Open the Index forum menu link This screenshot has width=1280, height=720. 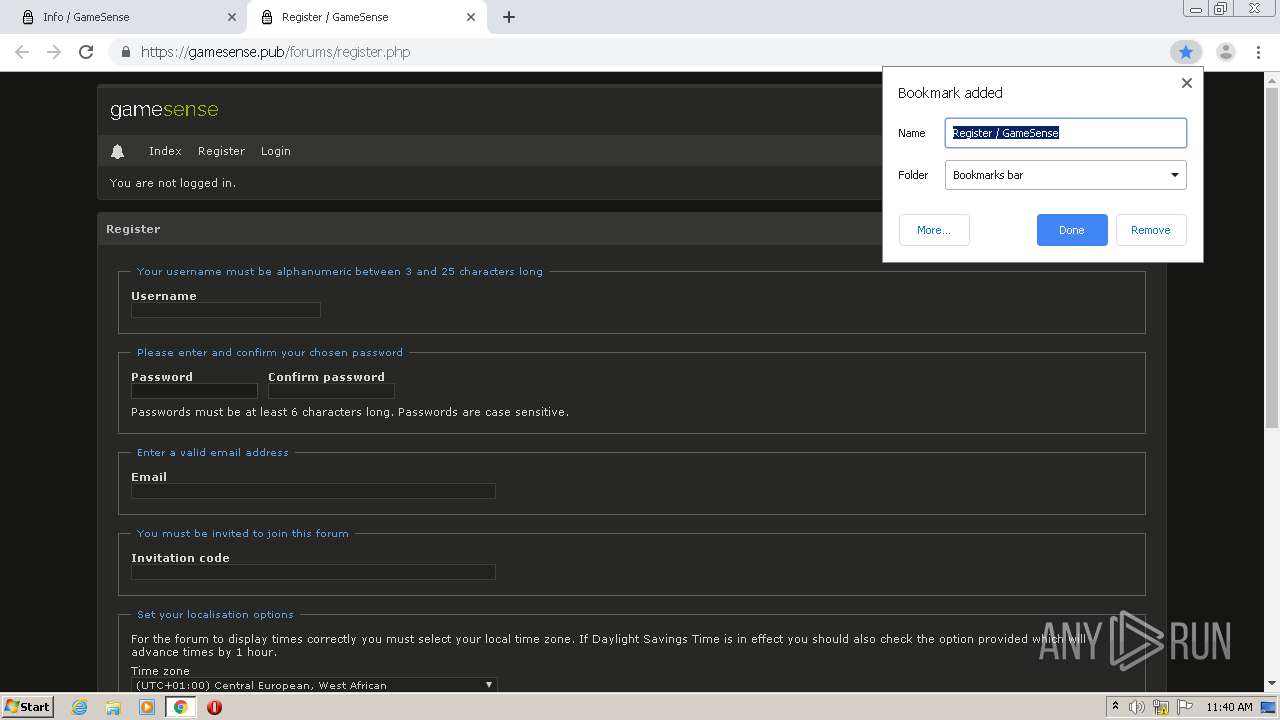click(x=165, y=151)
